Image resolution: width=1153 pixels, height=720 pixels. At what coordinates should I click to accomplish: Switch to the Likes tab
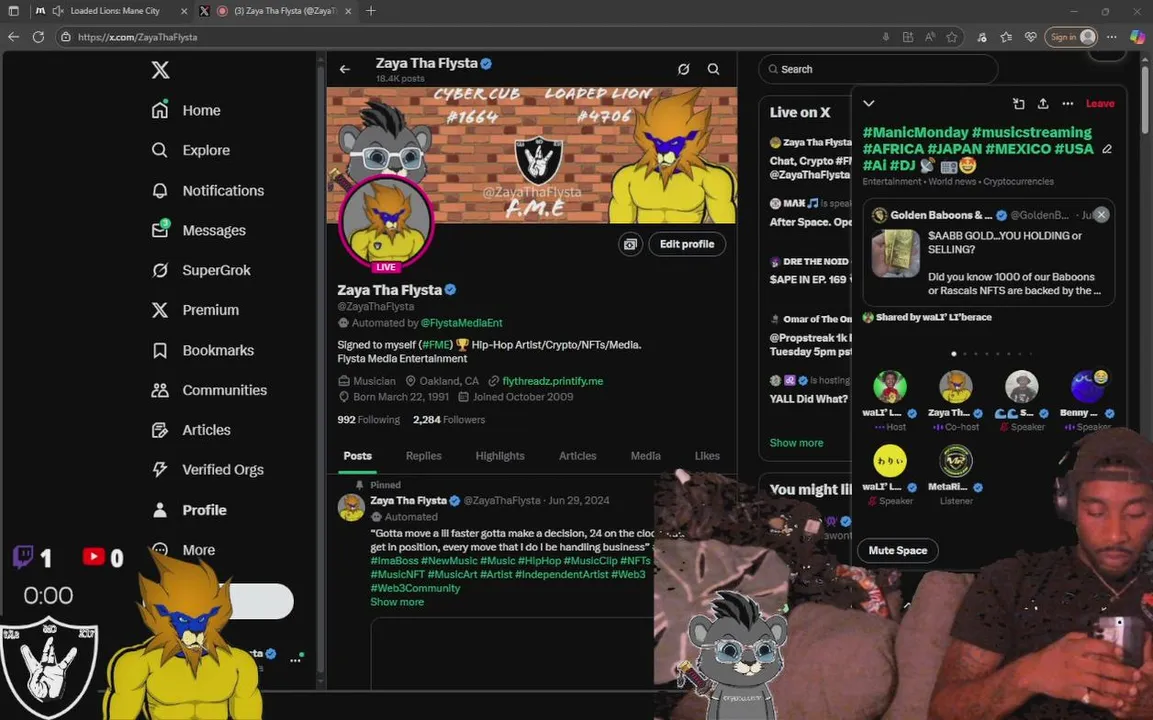(707, 456)
